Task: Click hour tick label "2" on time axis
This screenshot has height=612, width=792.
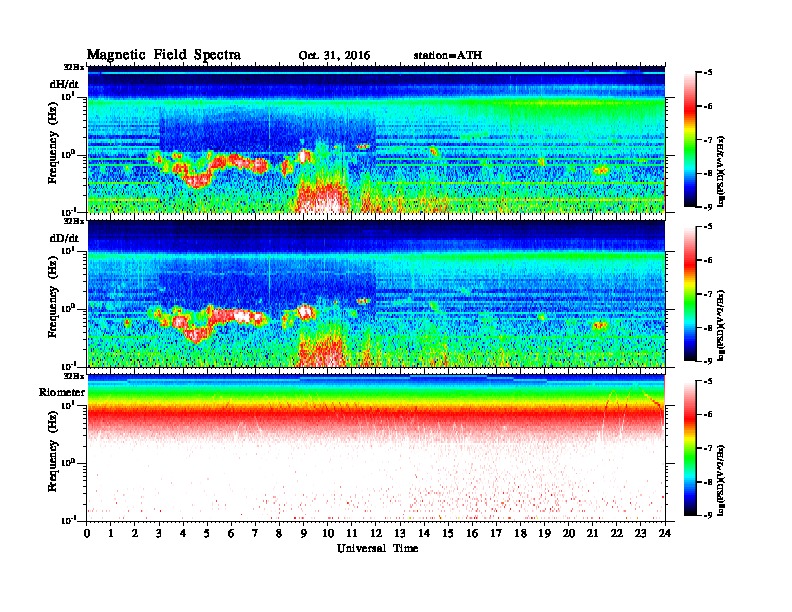Action: click(135, 534)
